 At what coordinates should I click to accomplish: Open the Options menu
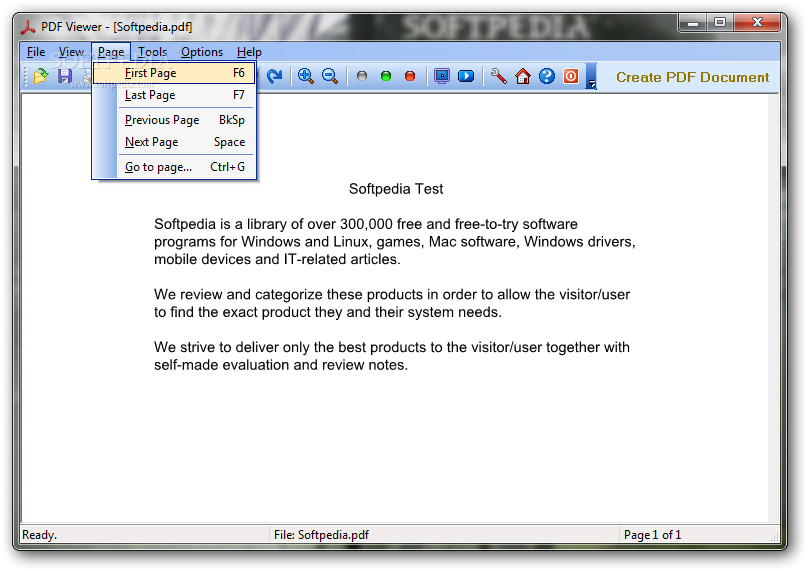[201, 52]
